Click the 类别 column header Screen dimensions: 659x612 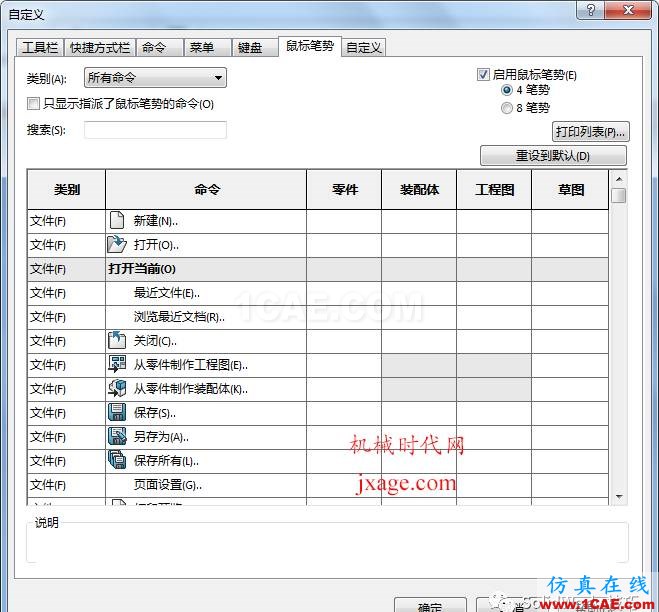[x=66, y=190]
